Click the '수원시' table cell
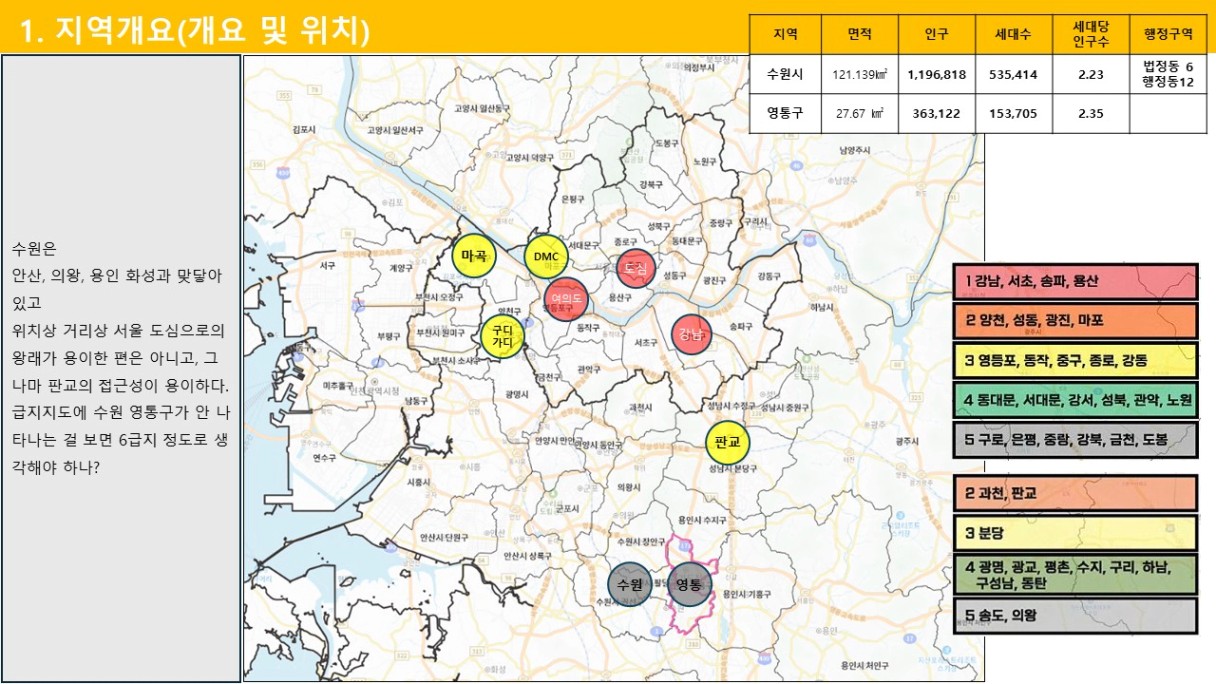 point(785,74)
